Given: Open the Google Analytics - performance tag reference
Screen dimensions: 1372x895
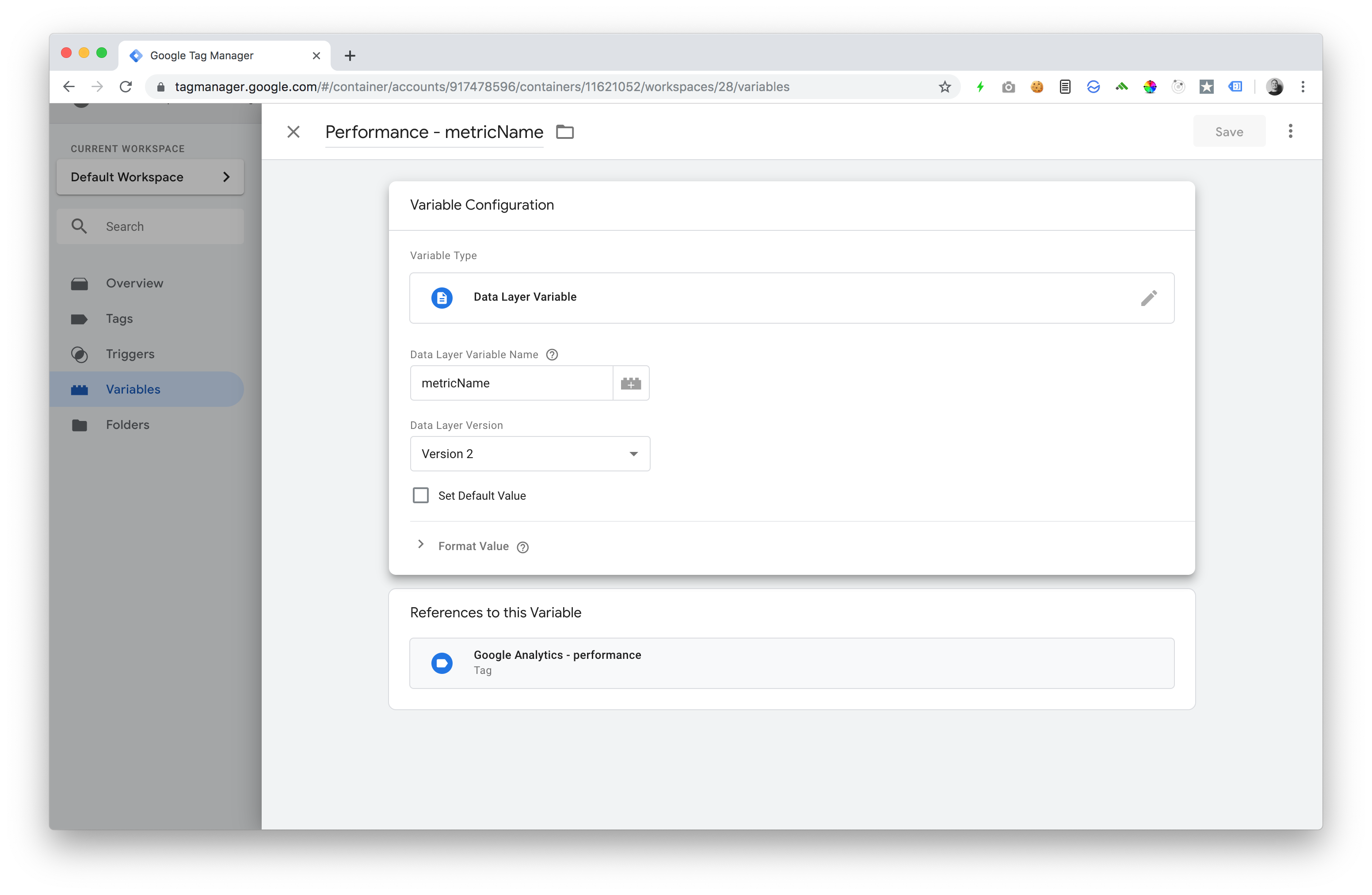Looking at the screenshot, I should point(791,662).
